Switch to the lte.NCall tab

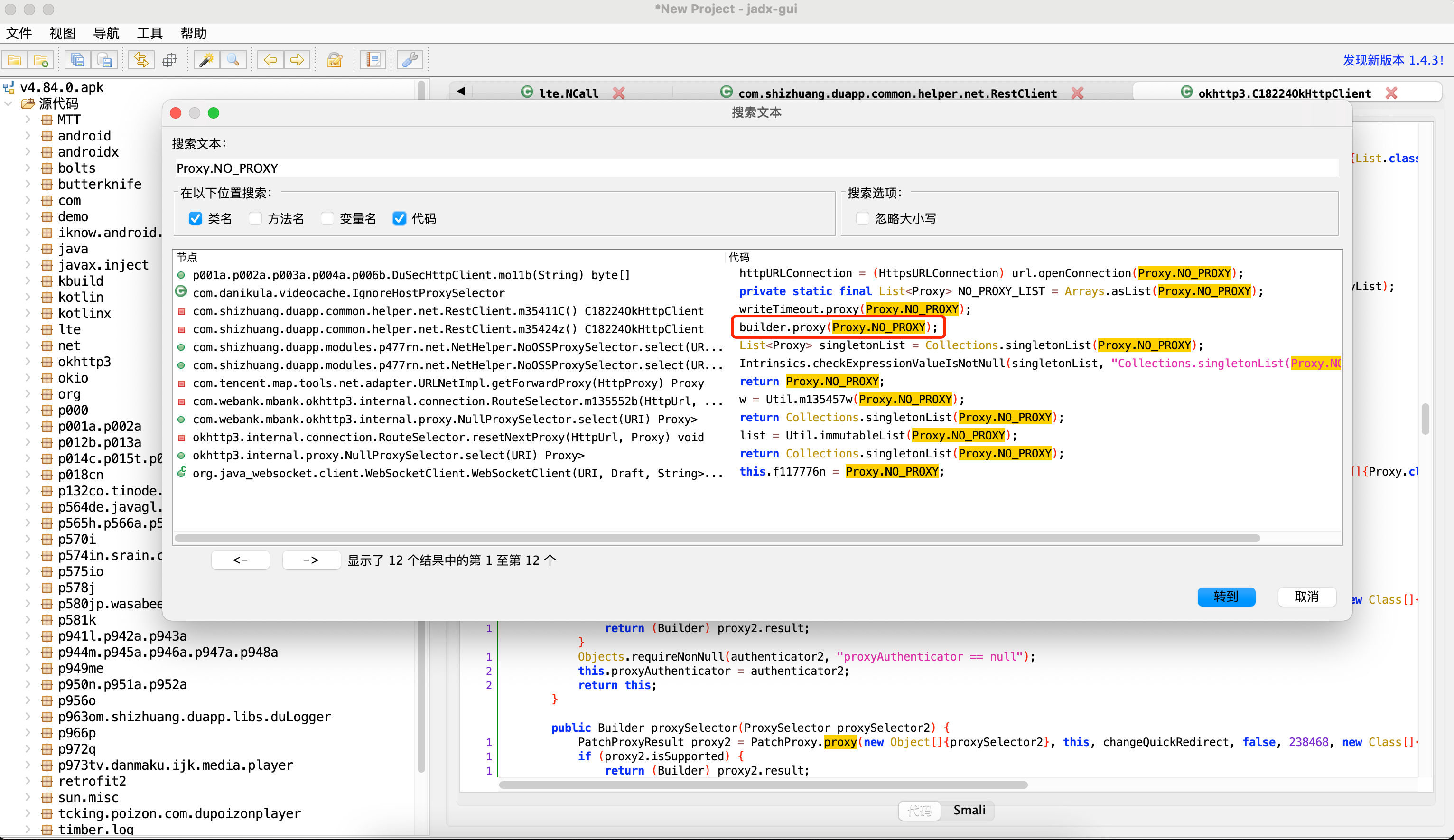coord(568,93)
